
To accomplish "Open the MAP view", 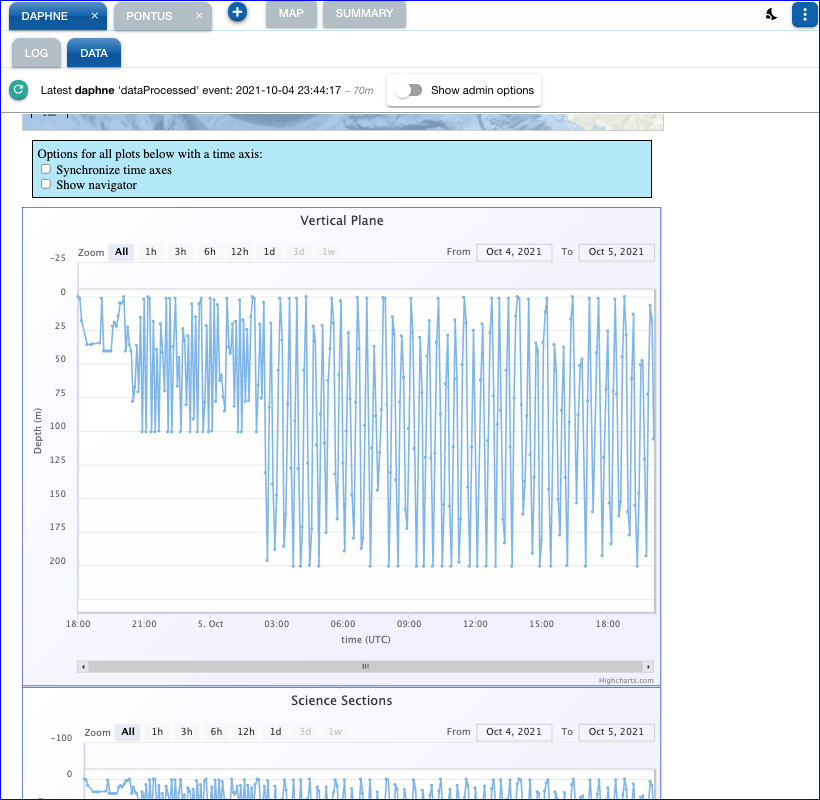I will point(291,14).
